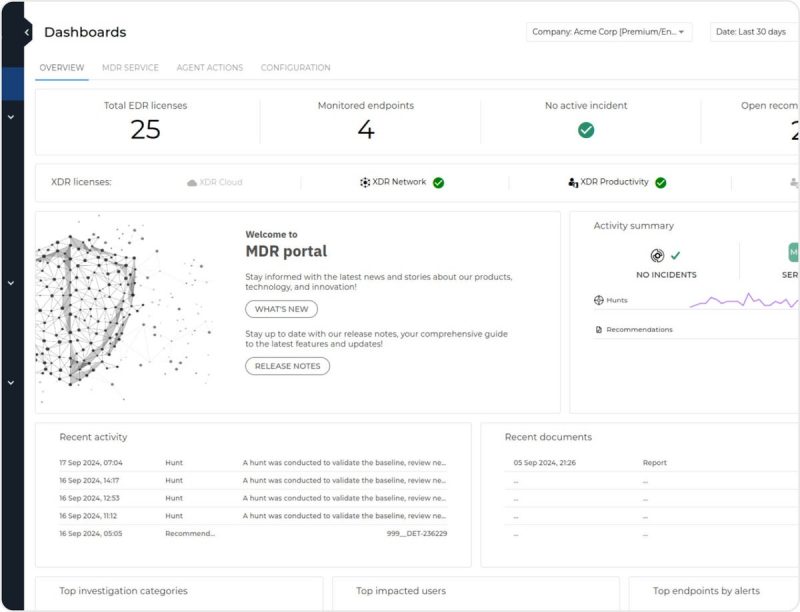
Task: Click the XDR Productivity green check
Action: pos(661,183)
